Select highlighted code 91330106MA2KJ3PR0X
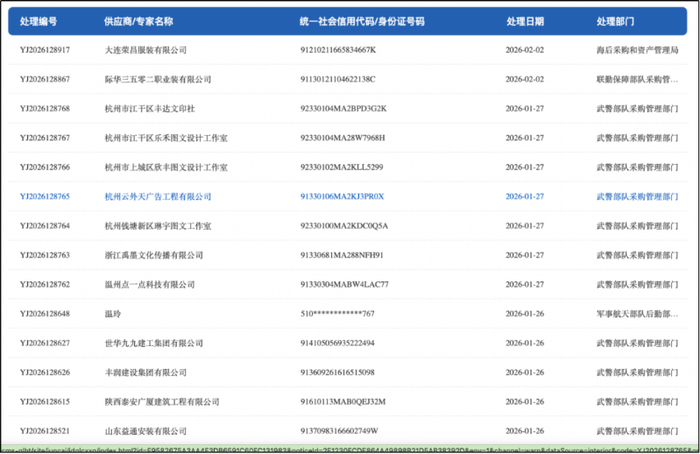This screenshot has height=454, width=700. pyautogui.click(x=342, y=196)
